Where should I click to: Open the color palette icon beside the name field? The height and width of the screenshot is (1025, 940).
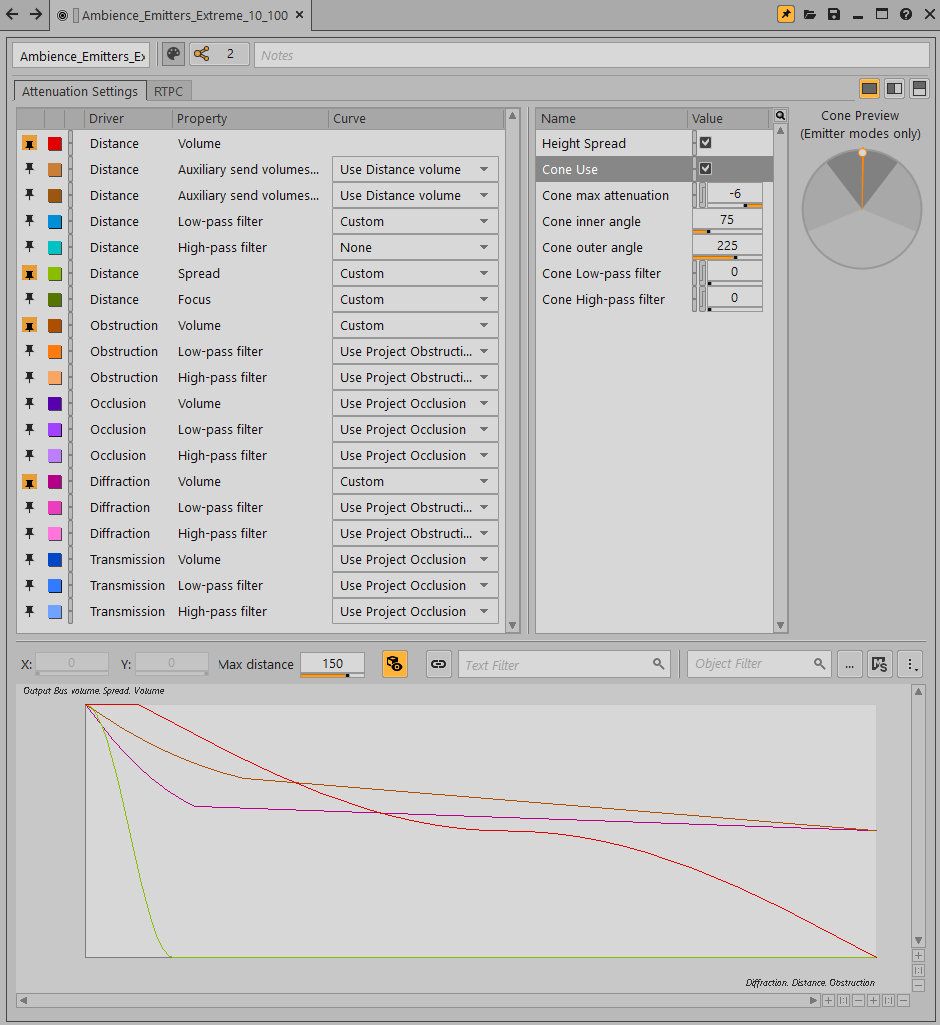pos(173,54)
